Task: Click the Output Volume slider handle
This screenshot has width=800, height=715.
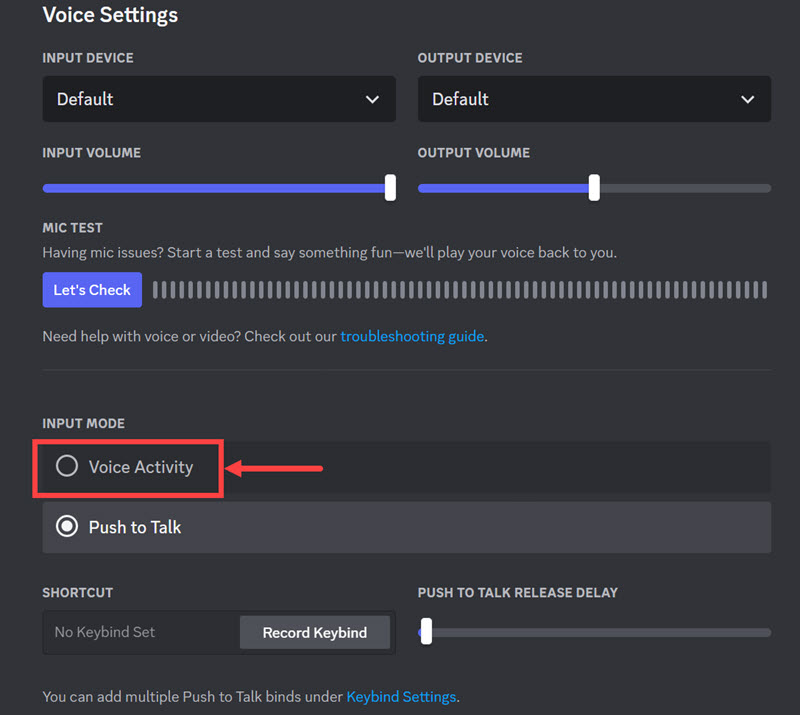Action: [594, 187]
